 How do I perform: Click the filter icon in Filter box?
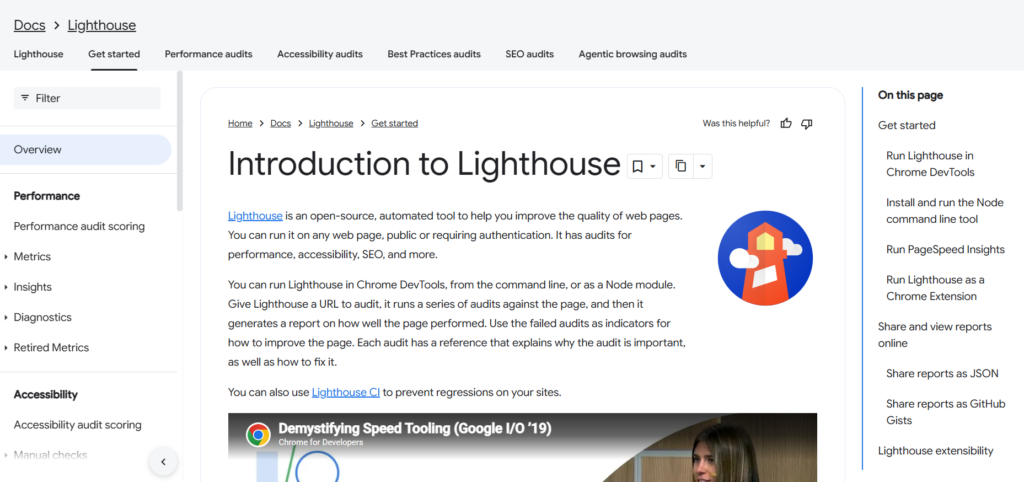pyautogui.click(x=25, y=98)
